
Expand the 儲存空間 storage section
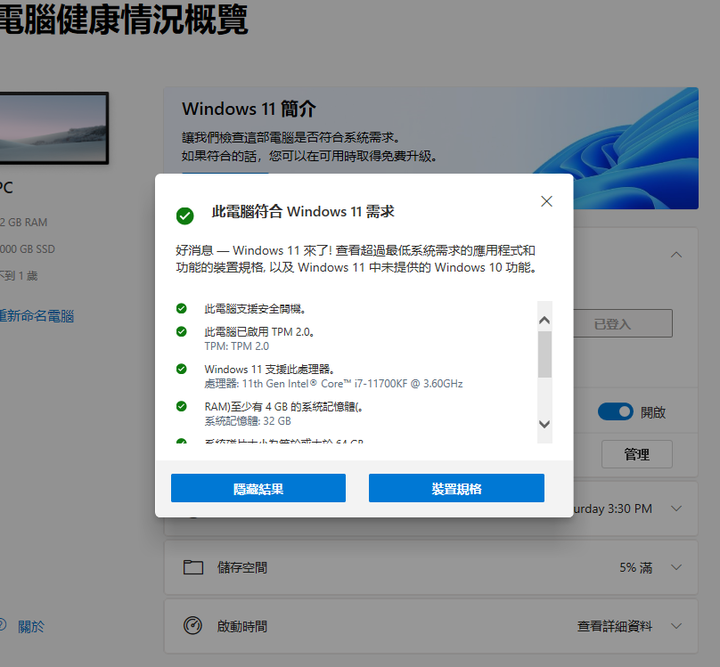676,567
